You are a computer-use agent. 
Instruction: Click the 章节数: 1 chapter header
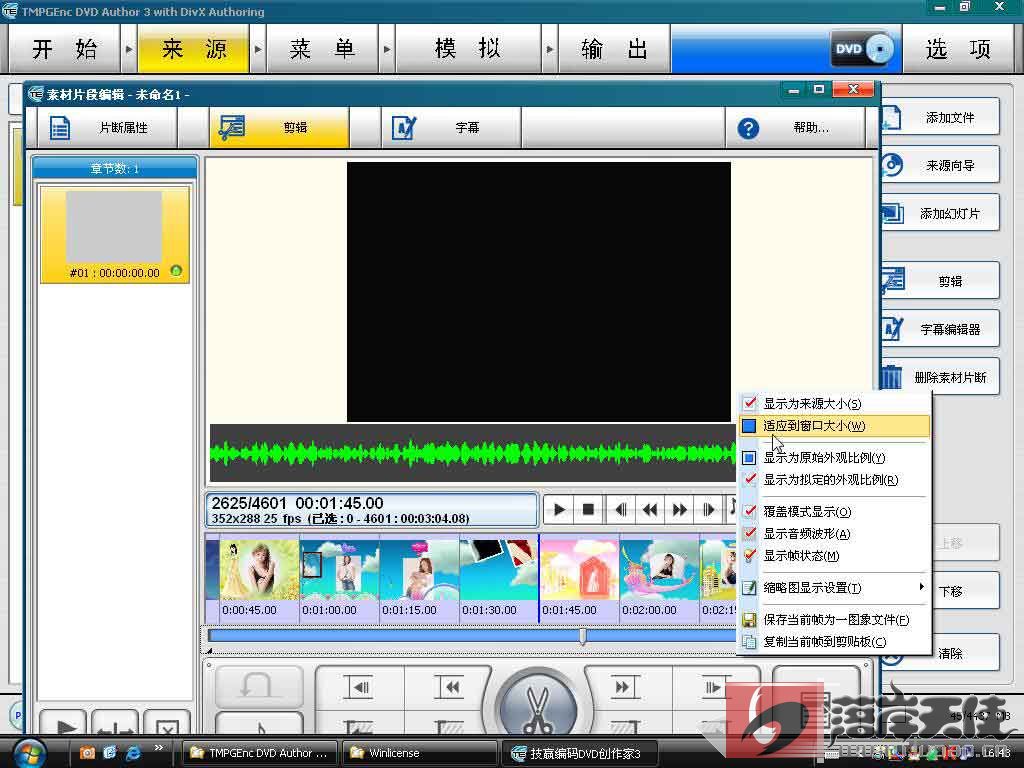(x=115, y=168)
